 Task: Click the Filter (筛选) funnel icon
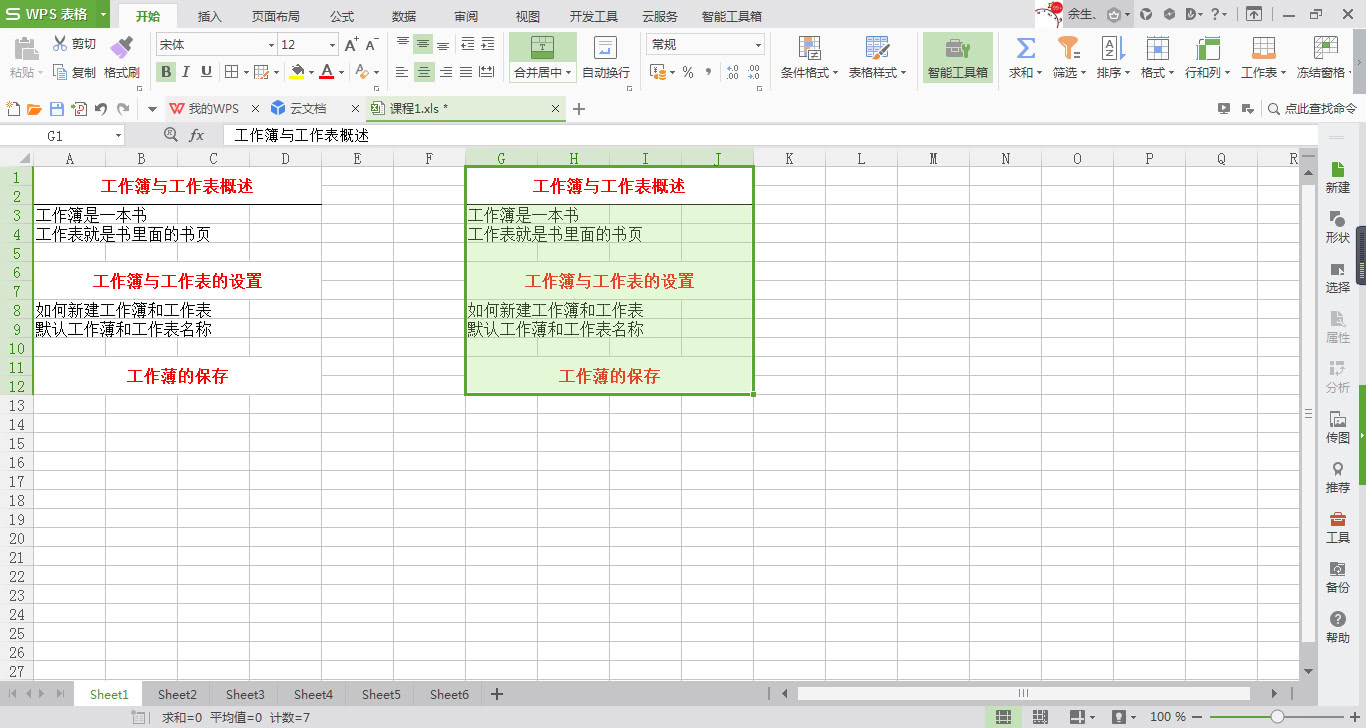[1068, 48]
